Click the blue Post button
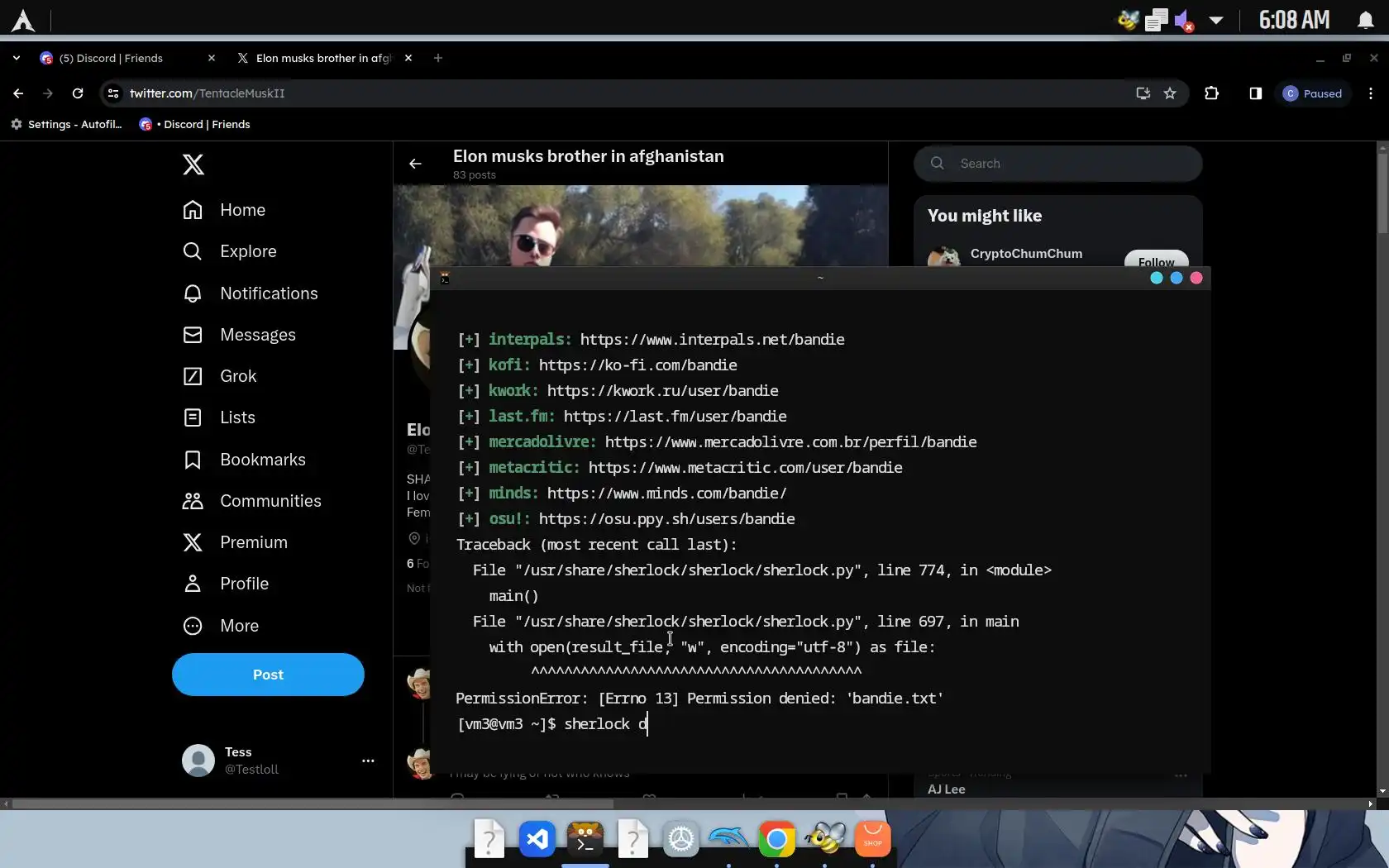Screen dimensions: 1389x868 (268, 675)
